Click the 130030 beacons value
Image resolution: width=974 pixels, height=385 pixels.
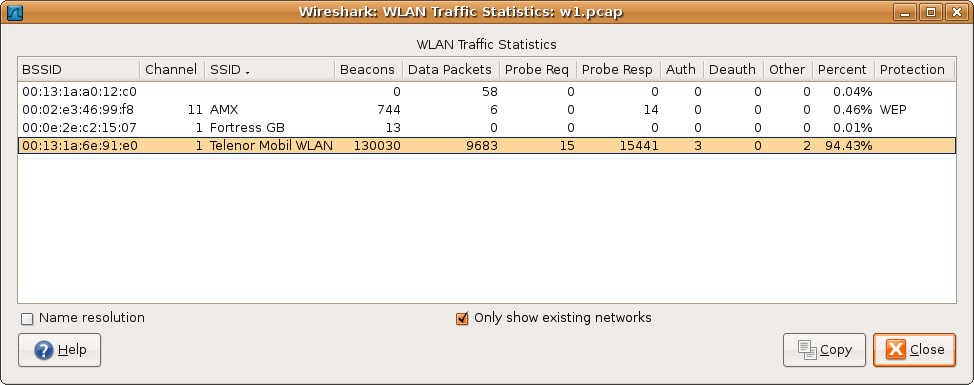coord(377,146)
